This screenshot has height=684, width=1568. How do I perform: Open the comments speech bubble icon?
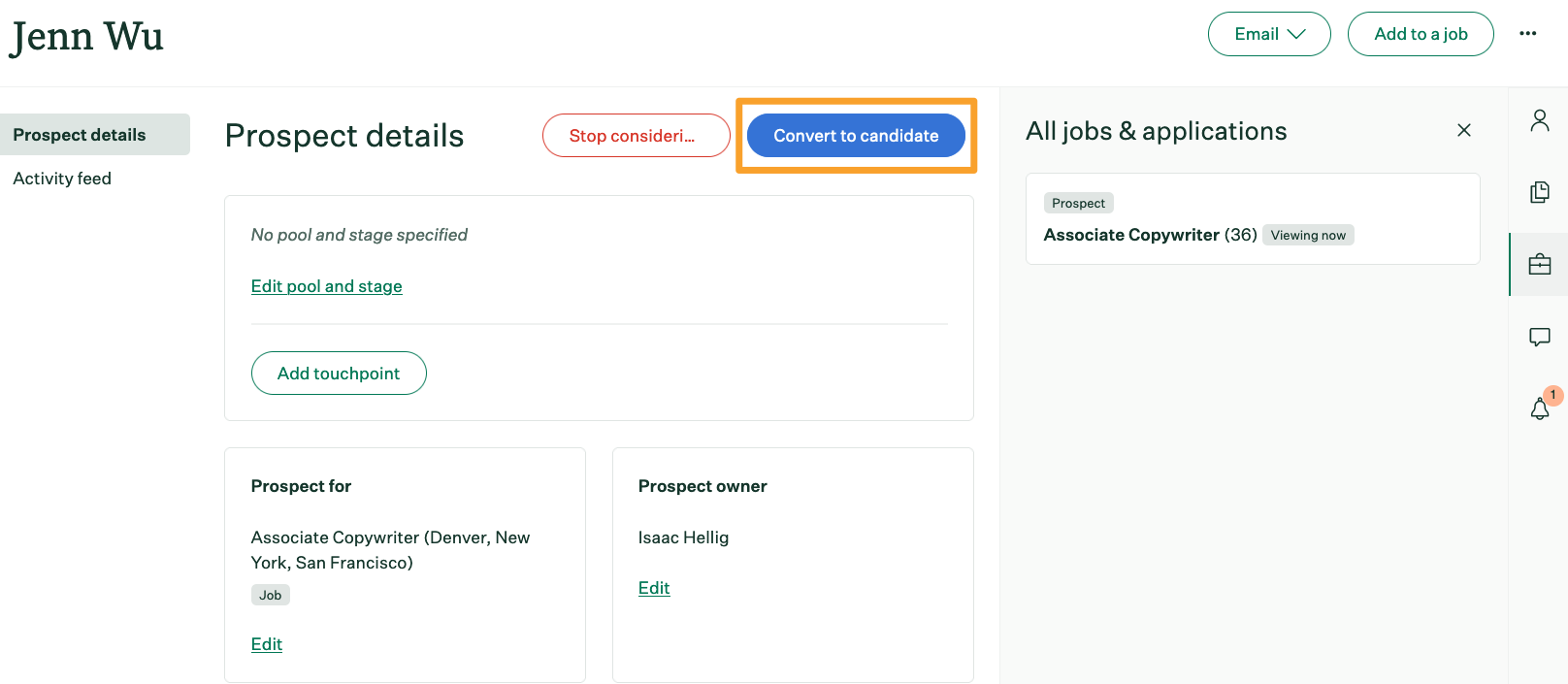[x=1539, y=337]
